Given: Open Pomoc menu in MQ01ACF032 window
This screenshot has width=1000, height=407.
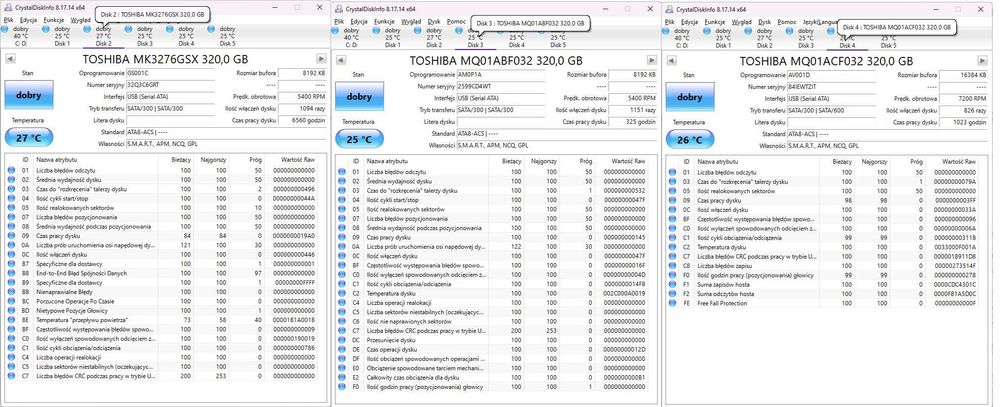Looking at the screenshot, I should 787,21.
